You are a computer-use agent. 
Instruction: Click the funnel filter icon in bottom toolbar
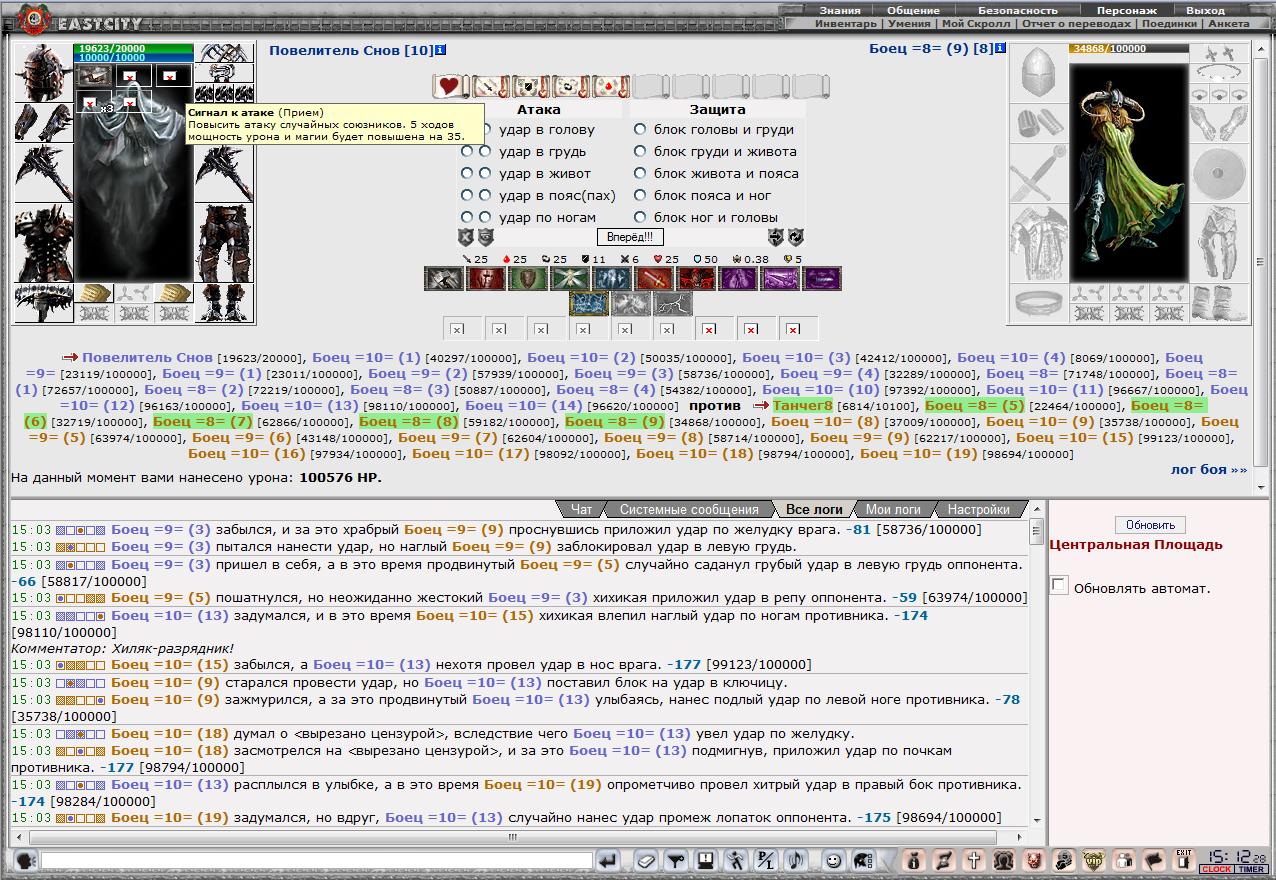pos(676,860)
